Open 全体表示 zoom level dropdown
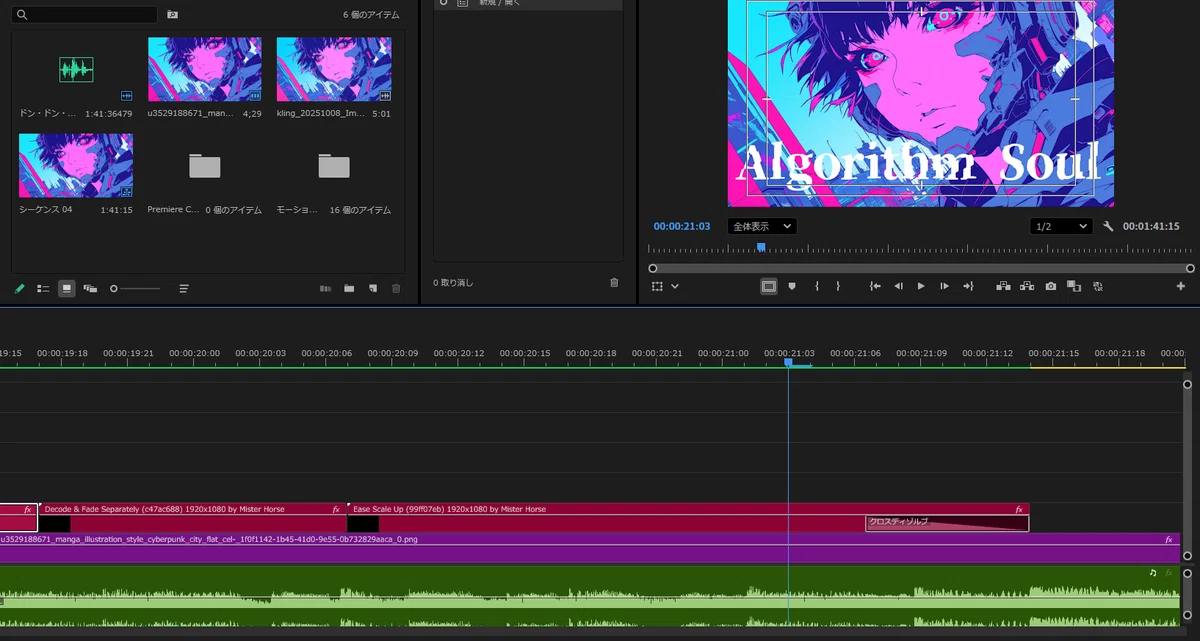Image resolution: width=1200 pixels, height=641 pixels. pos(762,226)
